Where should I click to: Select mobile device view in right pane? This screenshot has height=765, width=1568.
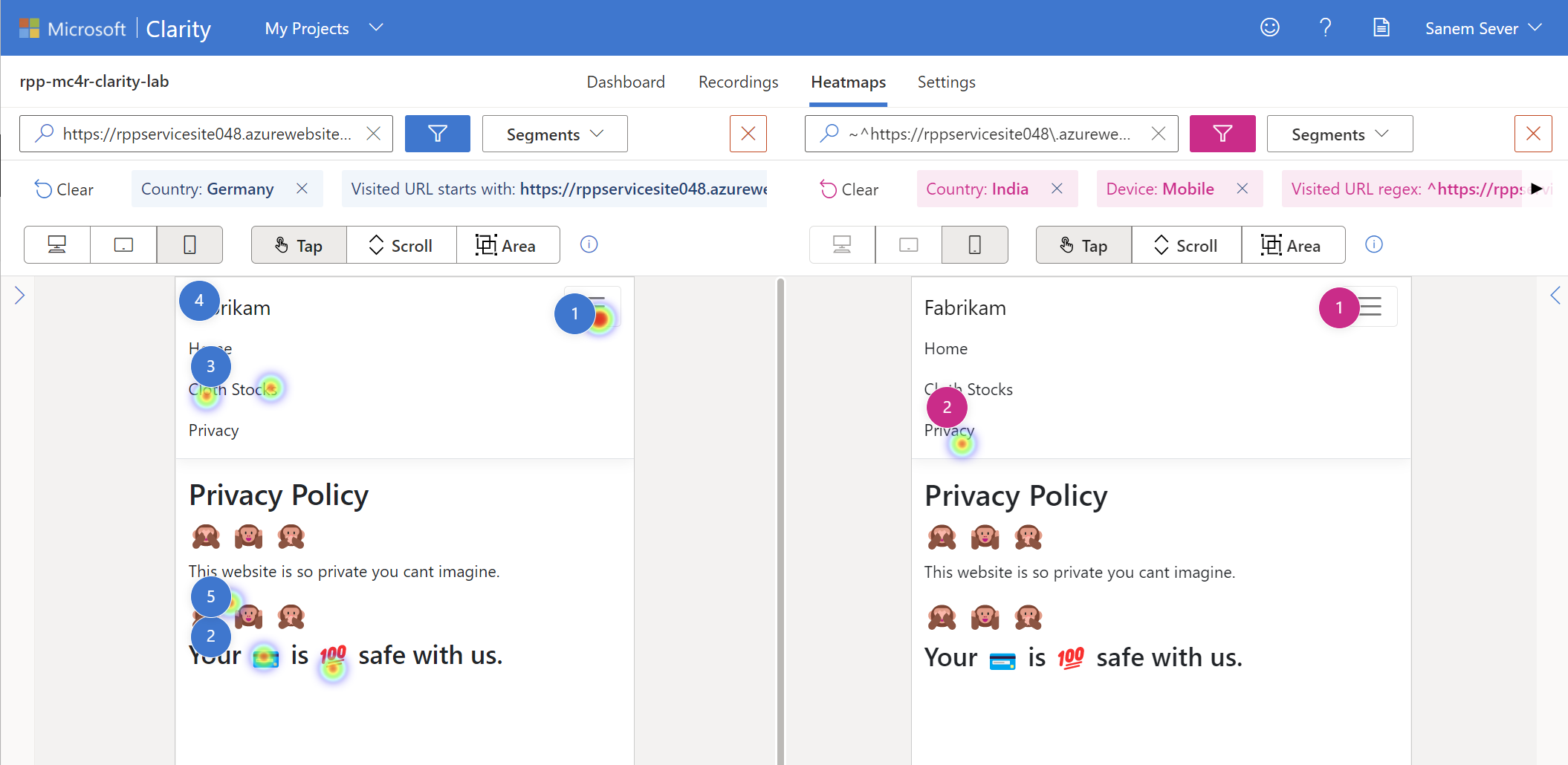(x=975, y=244)
